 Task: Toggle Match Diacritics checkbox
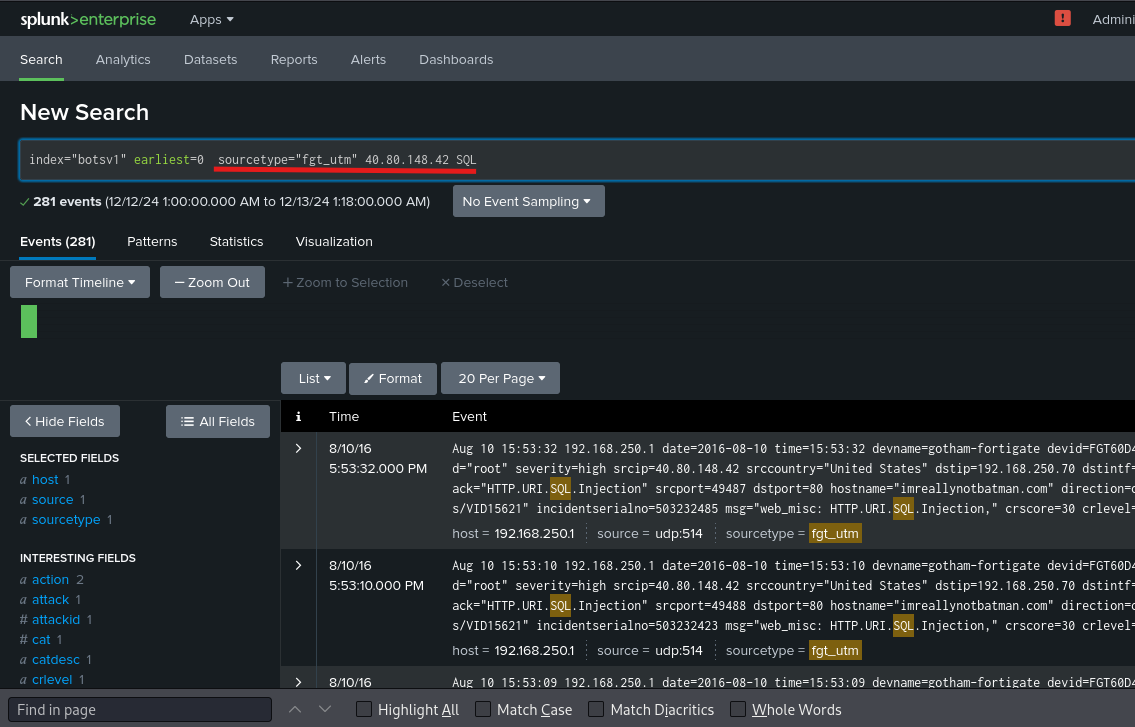[596, 710]
